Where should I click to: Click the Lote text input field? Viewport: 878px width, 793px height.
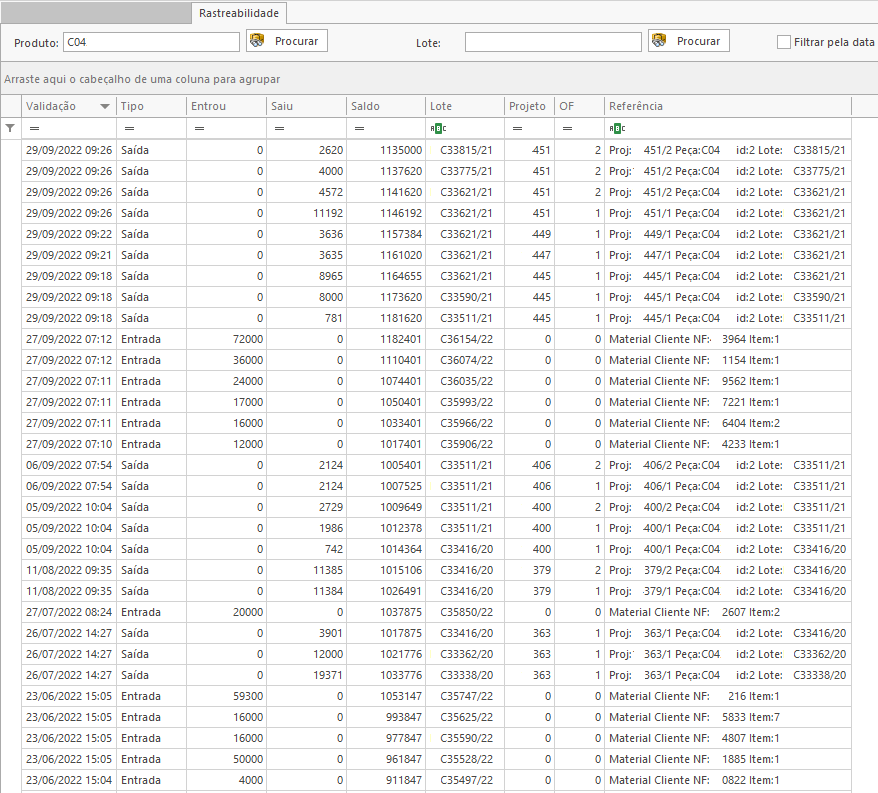pos(553,42)
